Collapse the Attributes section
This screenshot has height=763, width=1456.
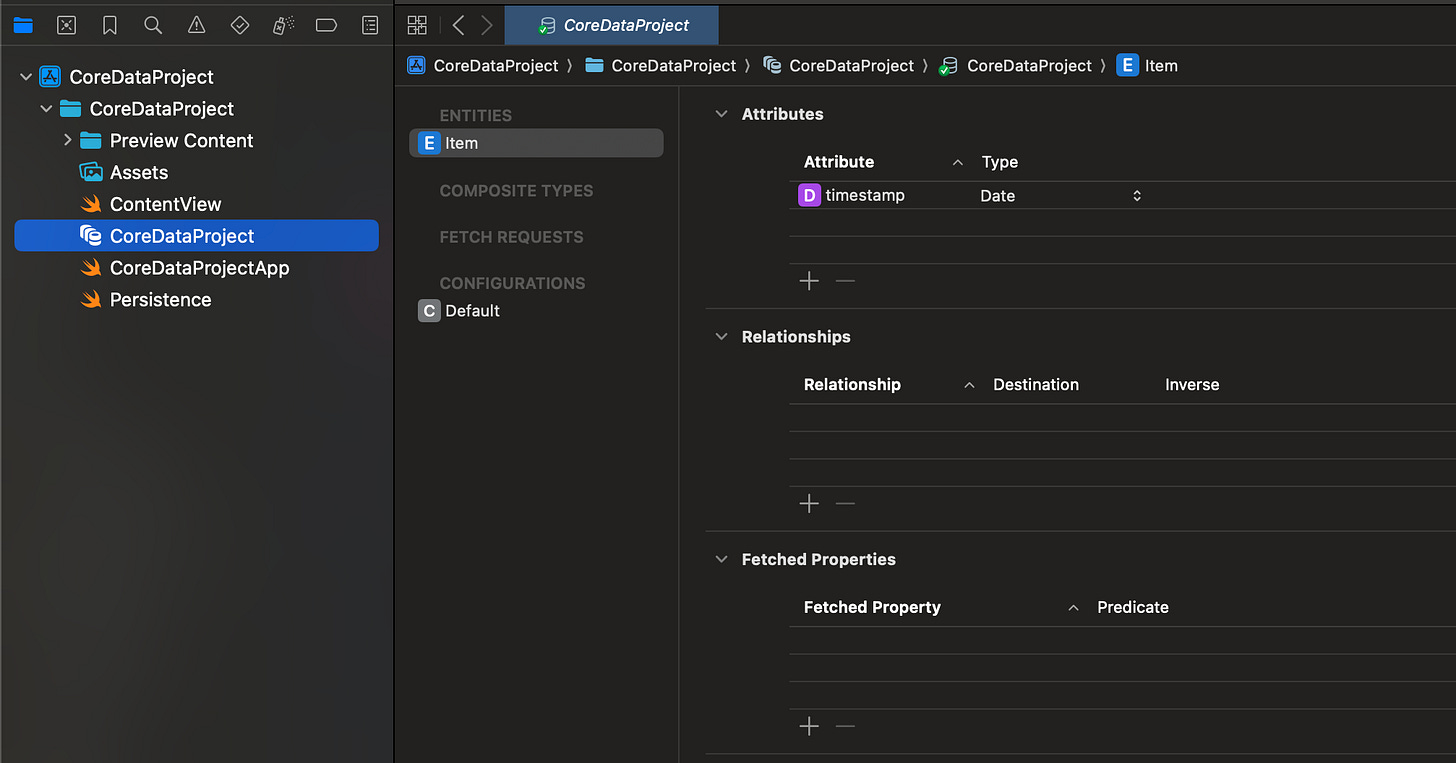(x=721, y=114)
